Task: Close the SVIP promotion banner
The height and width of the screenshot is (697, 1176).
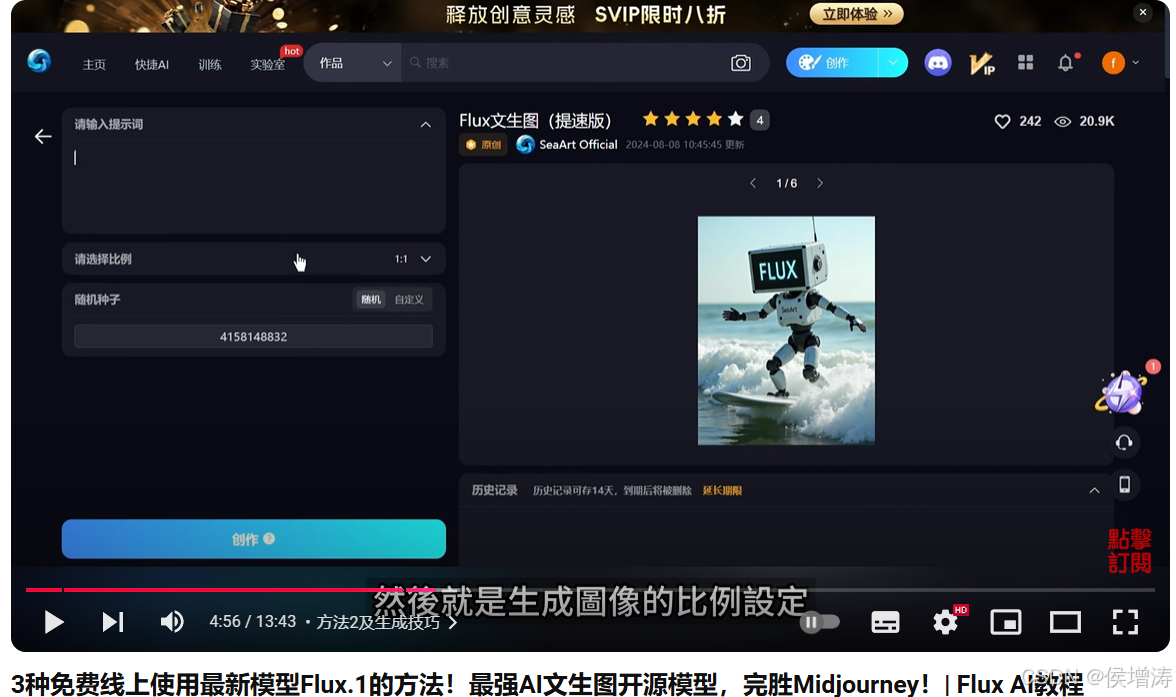Action: point(1142,12)
